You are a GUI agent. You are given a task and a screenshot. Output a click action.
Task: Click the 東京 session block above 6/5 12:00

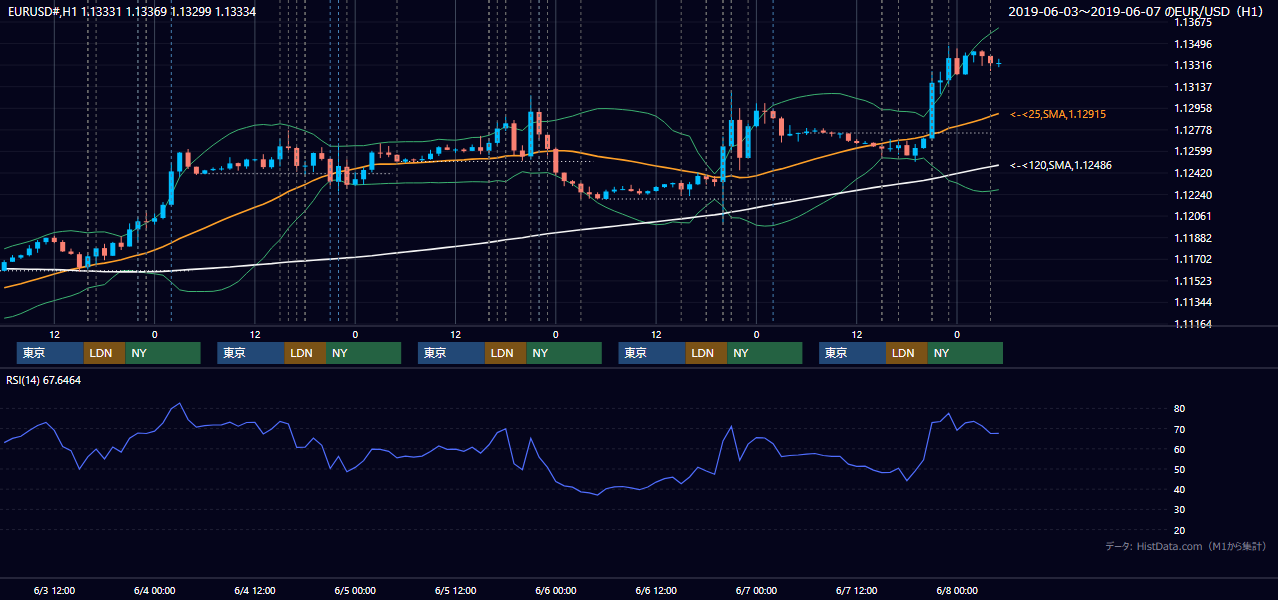(451, 353)
